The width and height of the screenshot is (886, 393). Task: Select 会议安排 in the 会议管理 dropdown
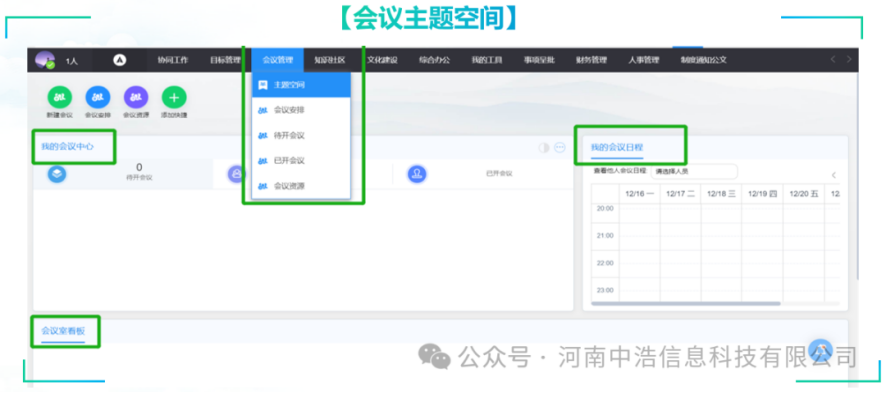pyautogui.click(x=301, y=110)
